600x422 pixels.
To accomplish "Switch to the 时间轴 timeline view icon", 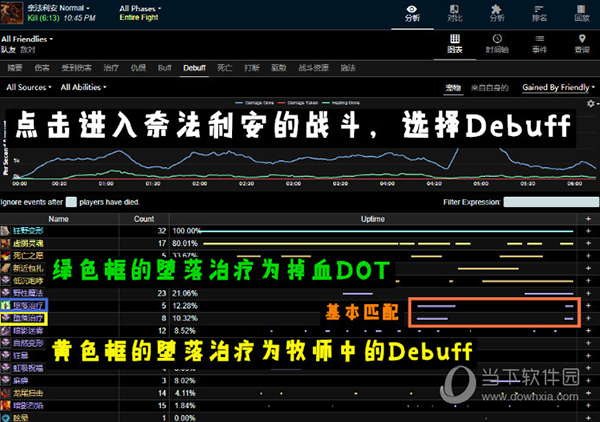I will (496, 43).
